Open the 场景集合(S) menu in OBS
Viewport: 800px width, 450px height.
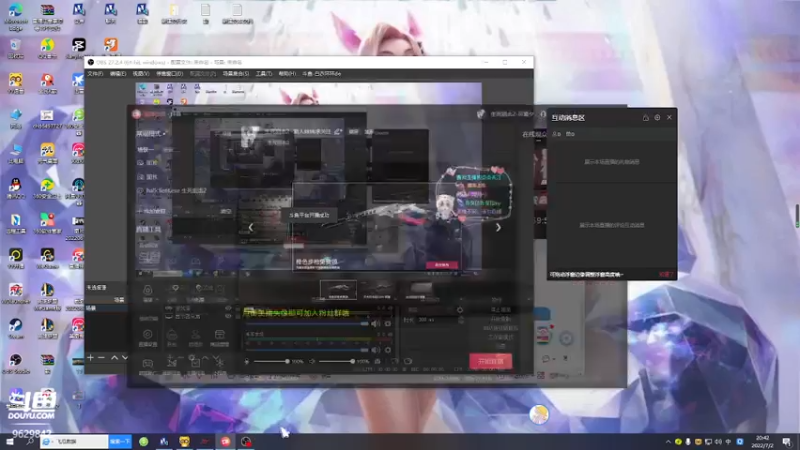(236, 74)
